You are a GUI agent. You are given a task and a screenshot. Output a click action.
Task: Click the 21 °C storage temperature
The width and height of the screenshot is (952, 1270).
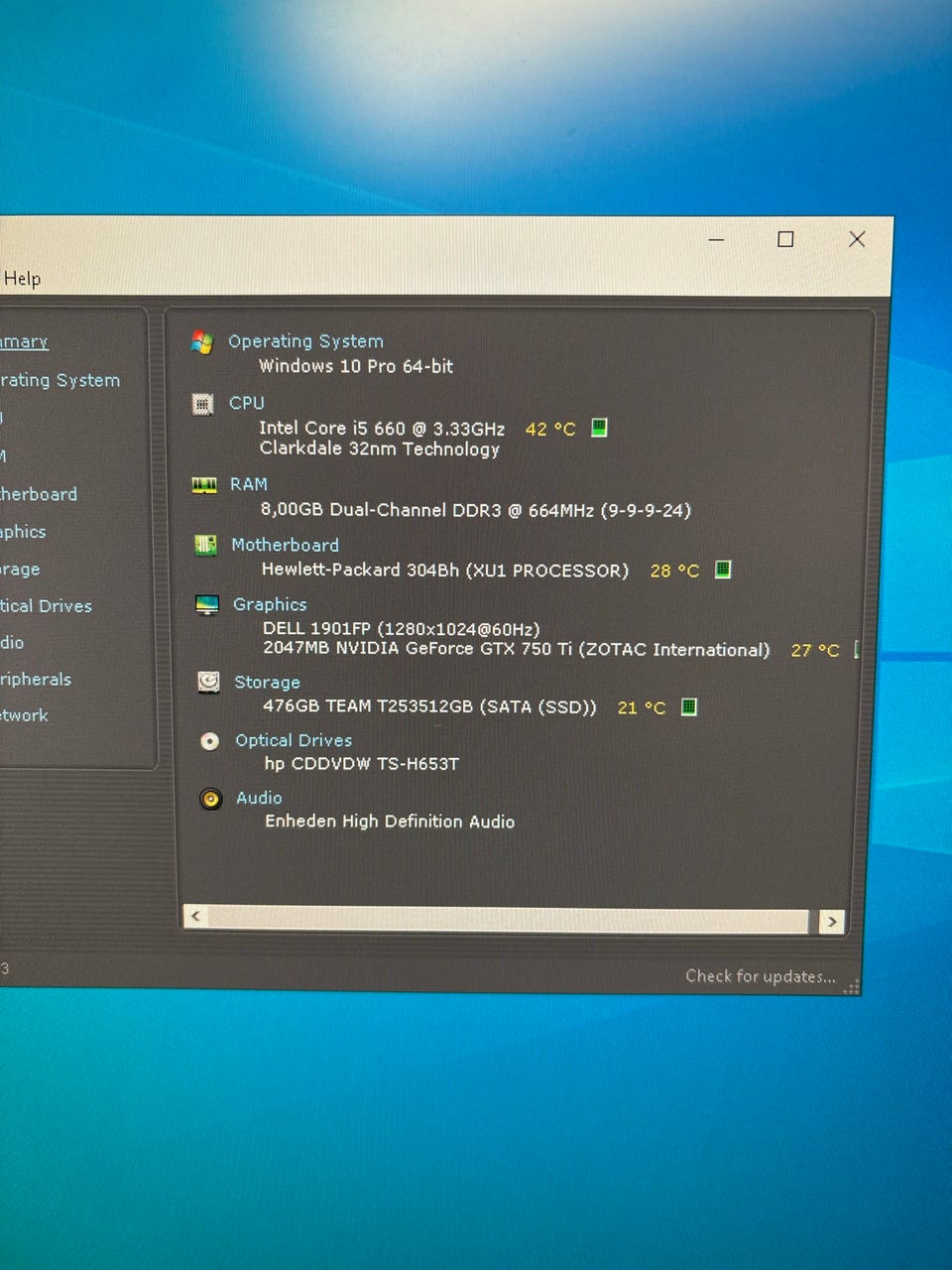click(x=642, y=707)
